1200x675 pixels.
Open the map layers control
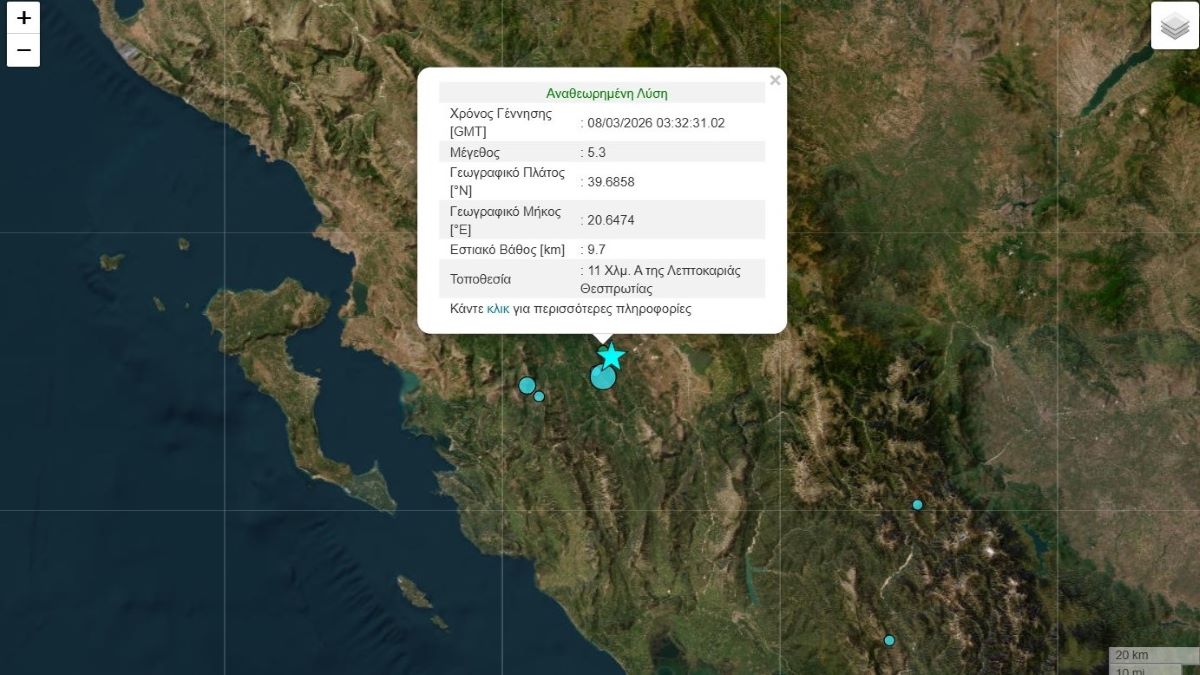[x=1174, y=26]
